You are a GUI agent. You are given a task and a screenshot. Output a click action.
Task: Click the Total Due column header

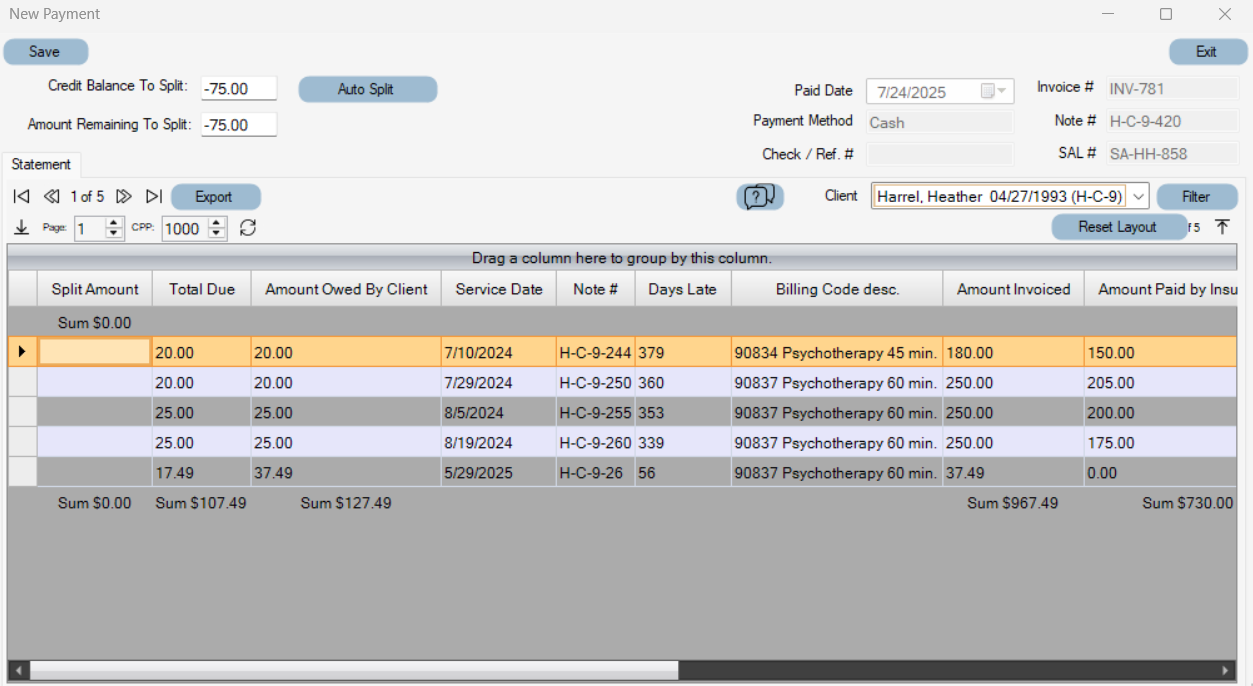point(203,288)
